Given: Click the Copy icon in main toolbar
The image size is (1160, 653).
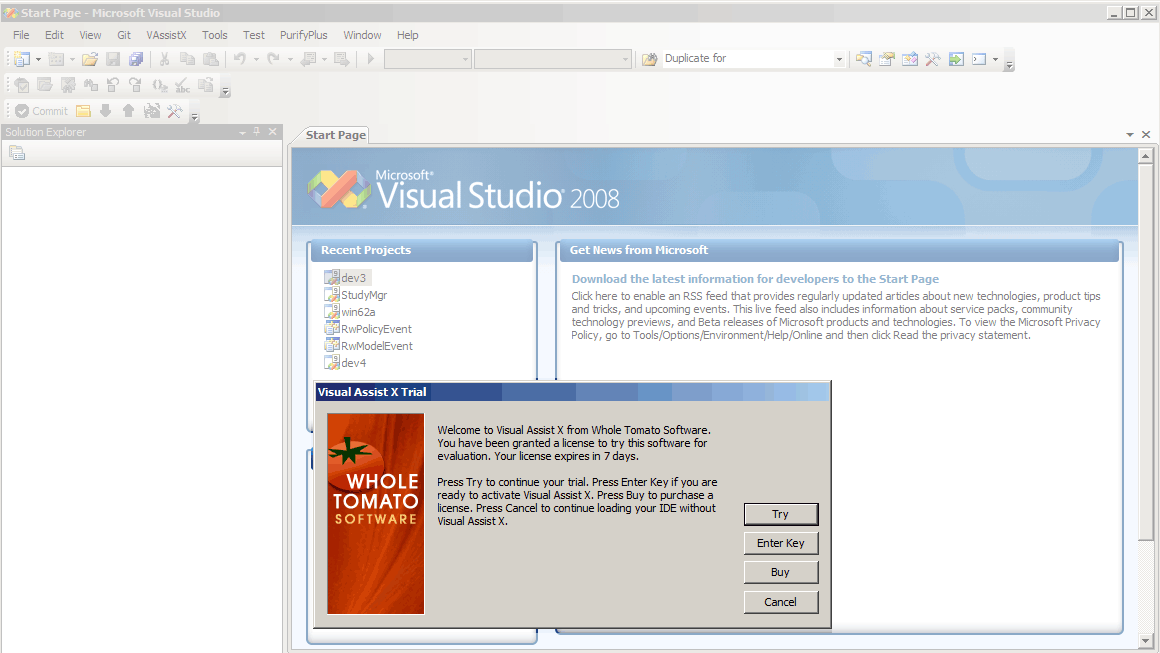Looking at the screenshot, I should point(187,59).
